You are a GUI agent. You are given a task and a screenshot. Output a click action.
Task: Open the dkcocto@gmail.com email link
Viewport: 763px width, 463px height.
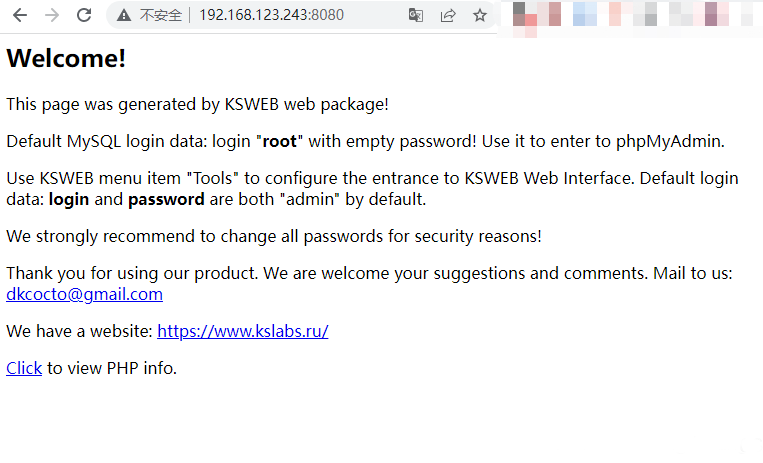pos(84,294)
